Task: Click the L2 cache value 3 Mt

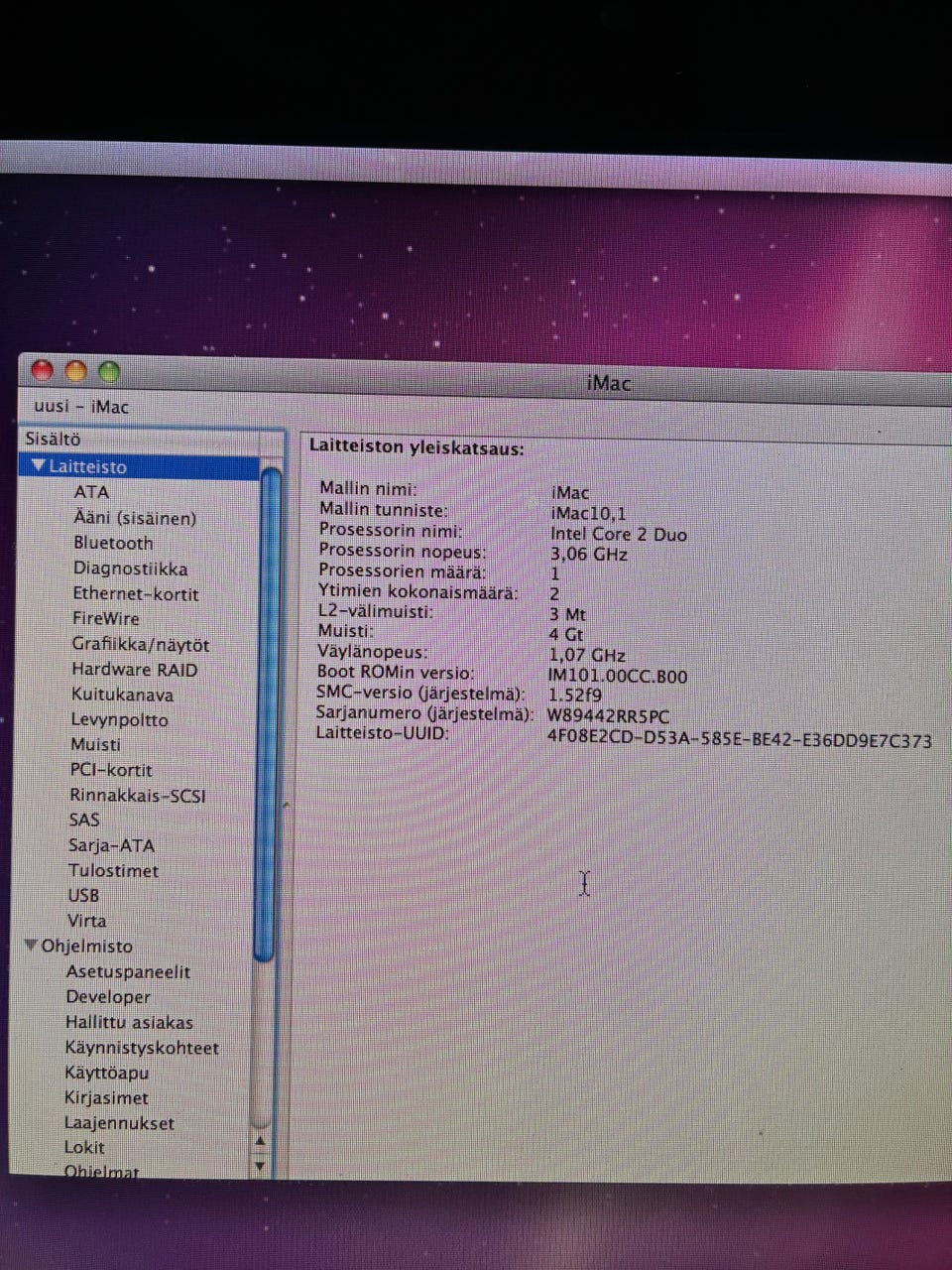Action: 567,614
